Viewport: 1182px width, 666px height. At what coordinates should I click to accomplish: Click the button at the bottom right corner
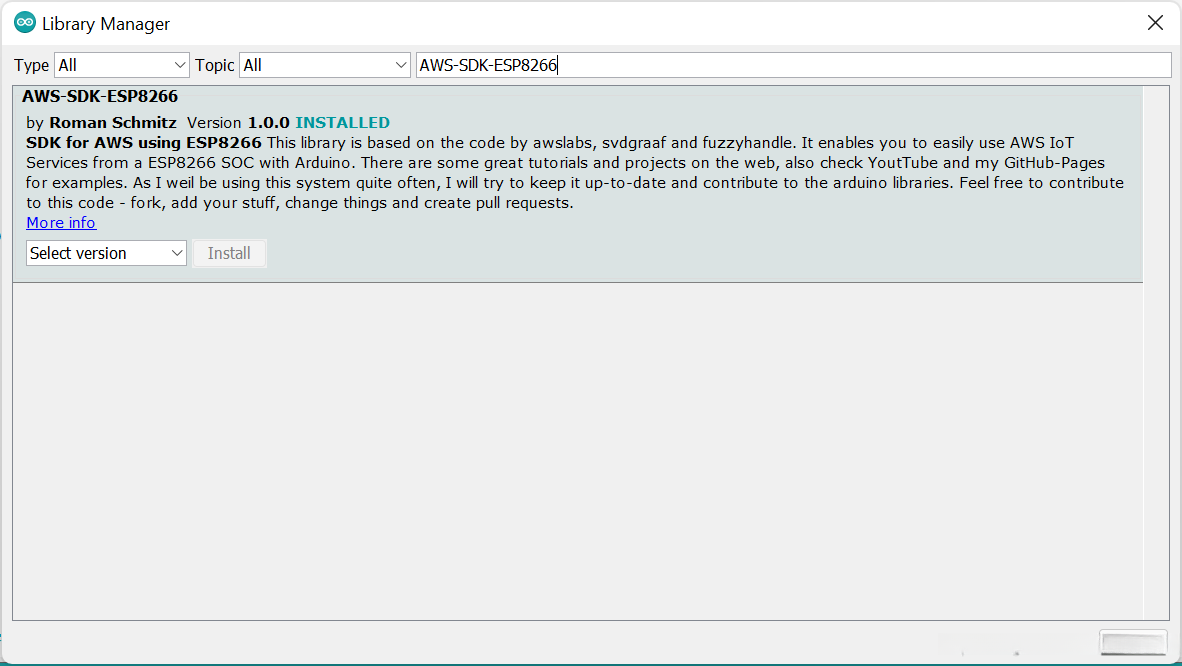click(1133, 643)
